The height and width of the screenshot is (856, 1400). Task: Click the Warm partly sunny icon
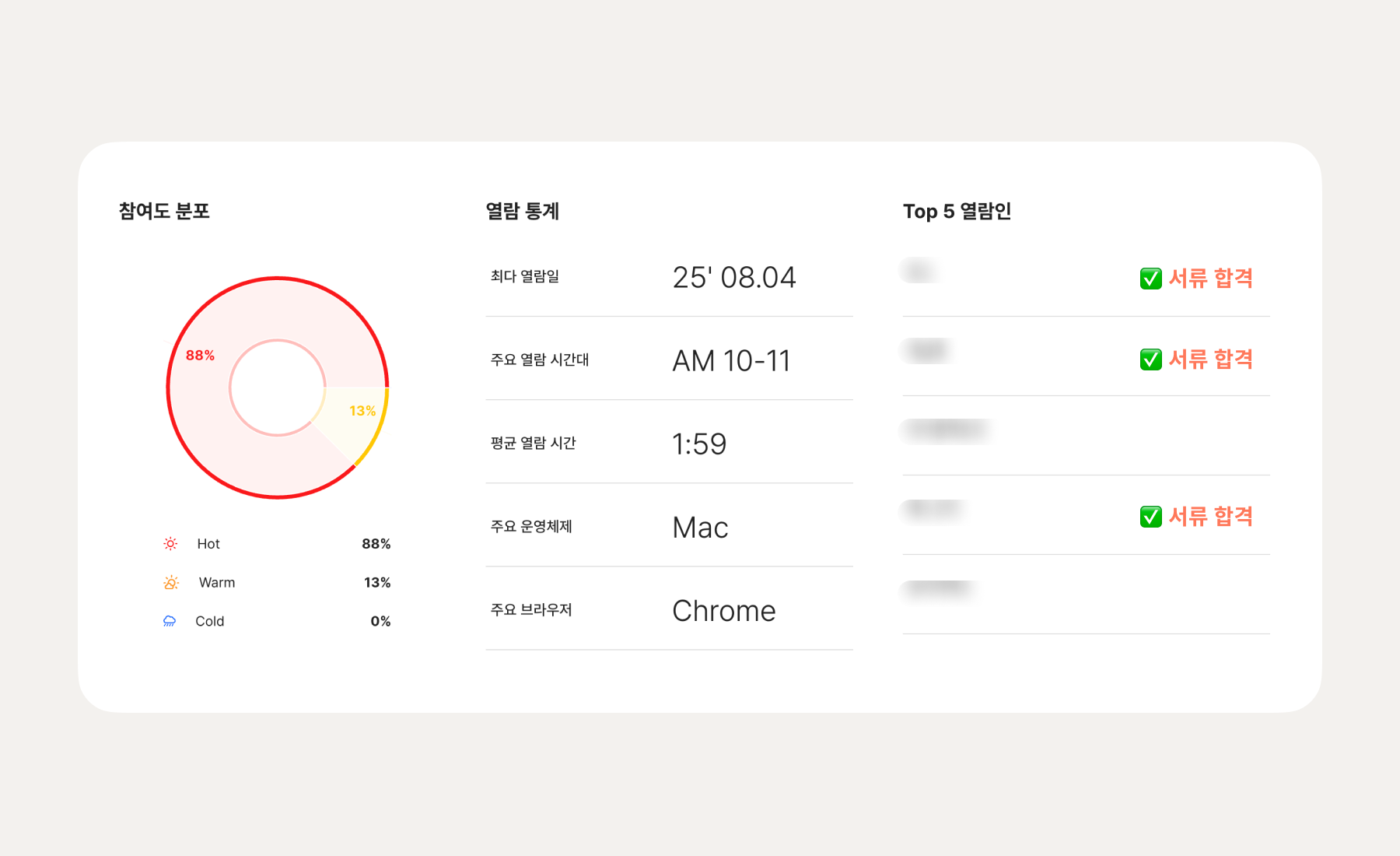171,583
